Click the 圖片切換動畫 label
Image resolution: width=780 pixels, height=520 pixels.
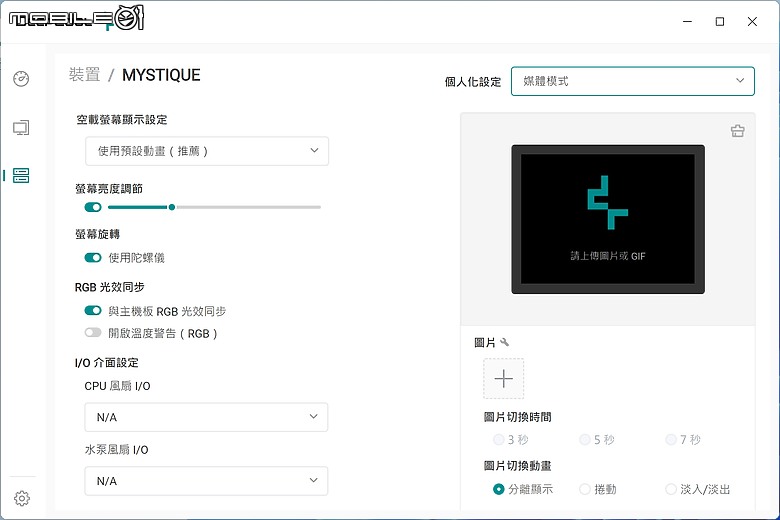pos(517,466)
